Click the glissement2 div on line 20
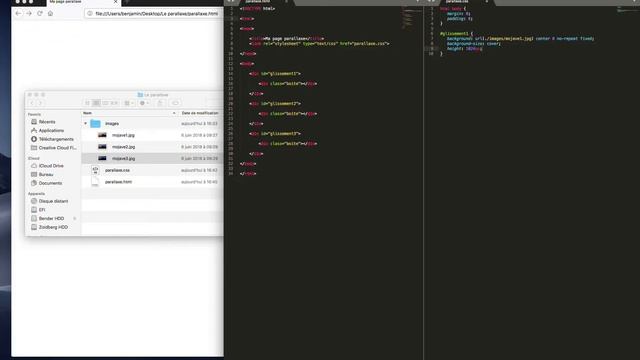Viewport: 640px width, 360px height. pyautogui.click(x=275, y=104)
